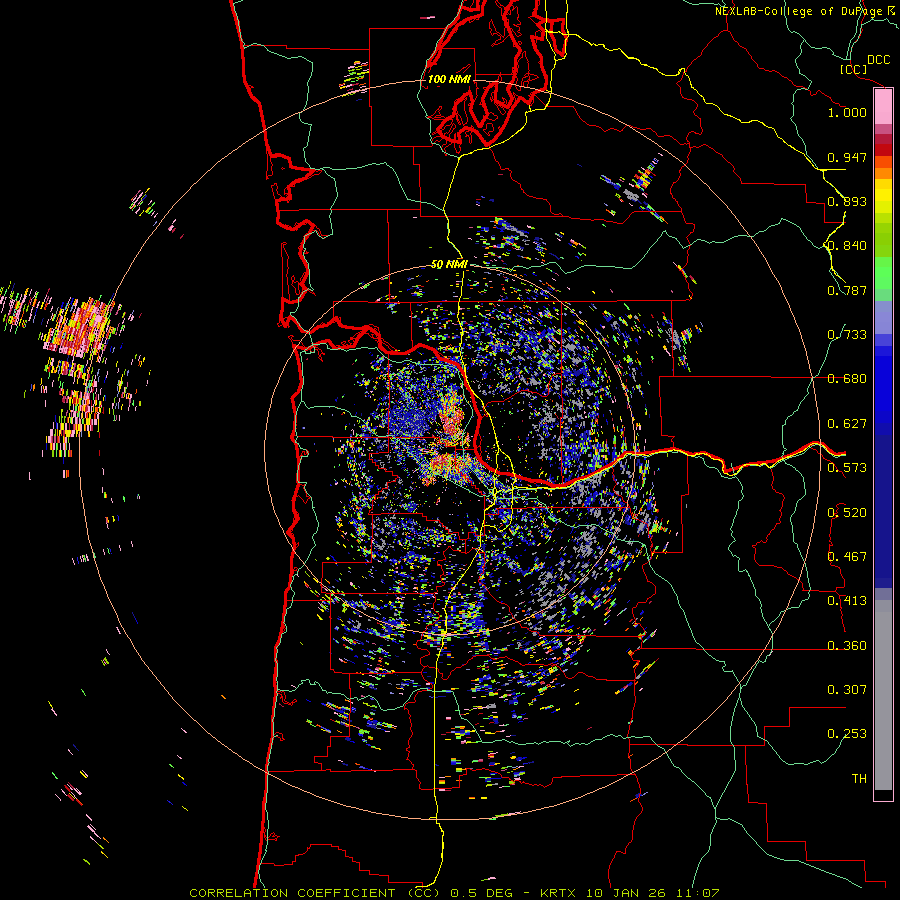Select the 0.360 scale value
The image size is (900, 900).
tap(847, 645)
